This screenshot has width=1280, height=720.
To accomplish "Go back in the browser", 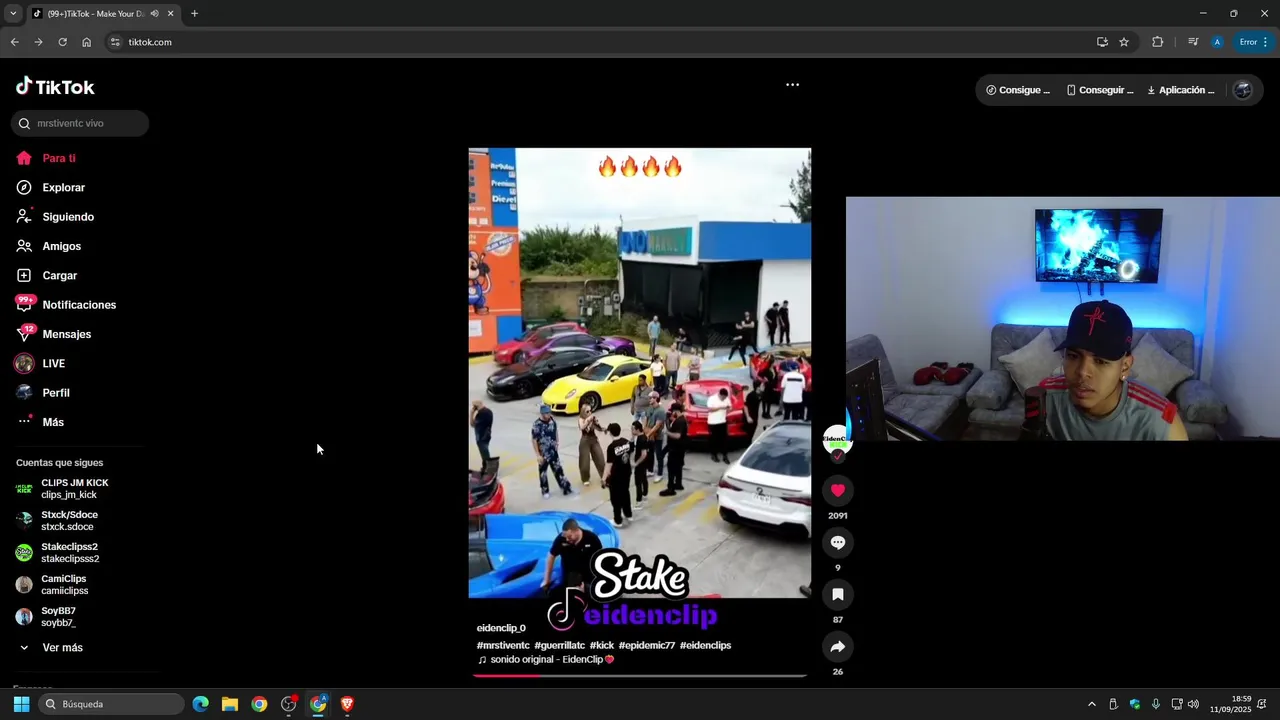I will [14, 42].
